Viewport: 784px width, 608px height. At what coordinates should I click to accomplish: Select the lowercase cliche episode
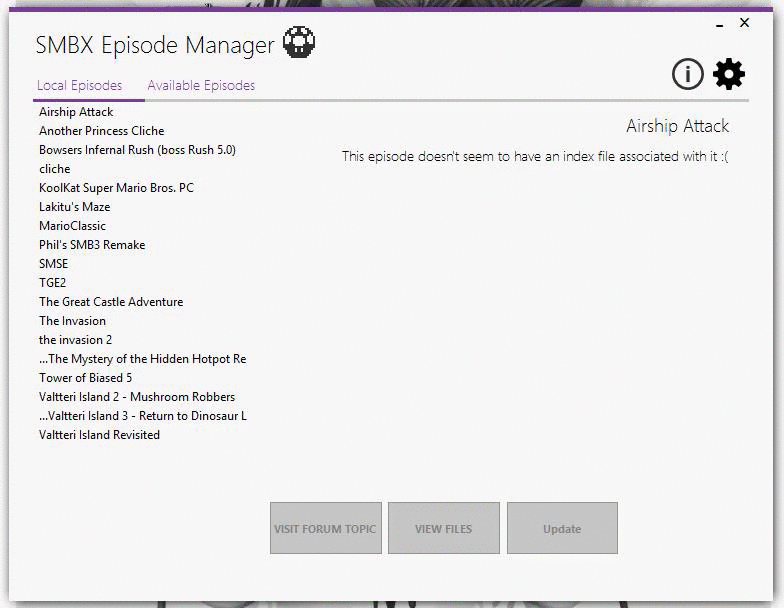[54, 169]
